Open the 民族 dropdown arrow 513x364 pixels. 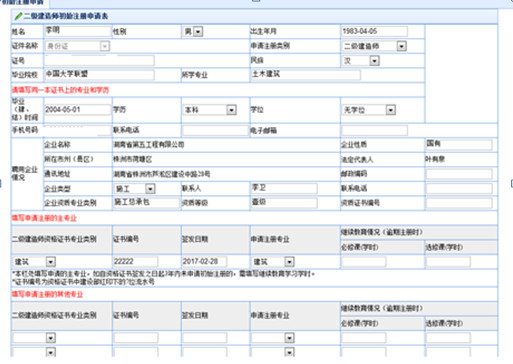pyautogui.click(x=374, y=61)
